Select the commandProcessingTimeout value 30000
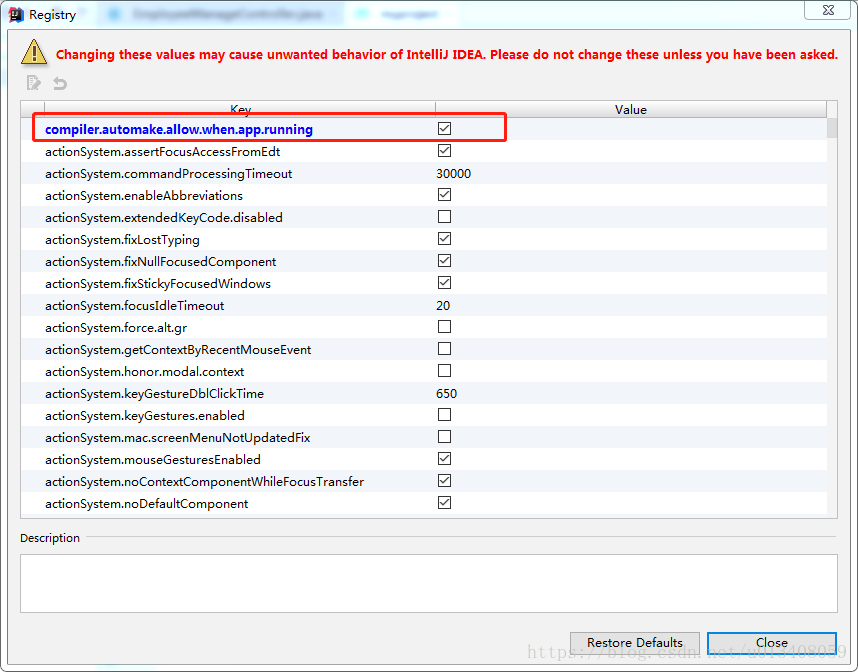 coord(454,173)
